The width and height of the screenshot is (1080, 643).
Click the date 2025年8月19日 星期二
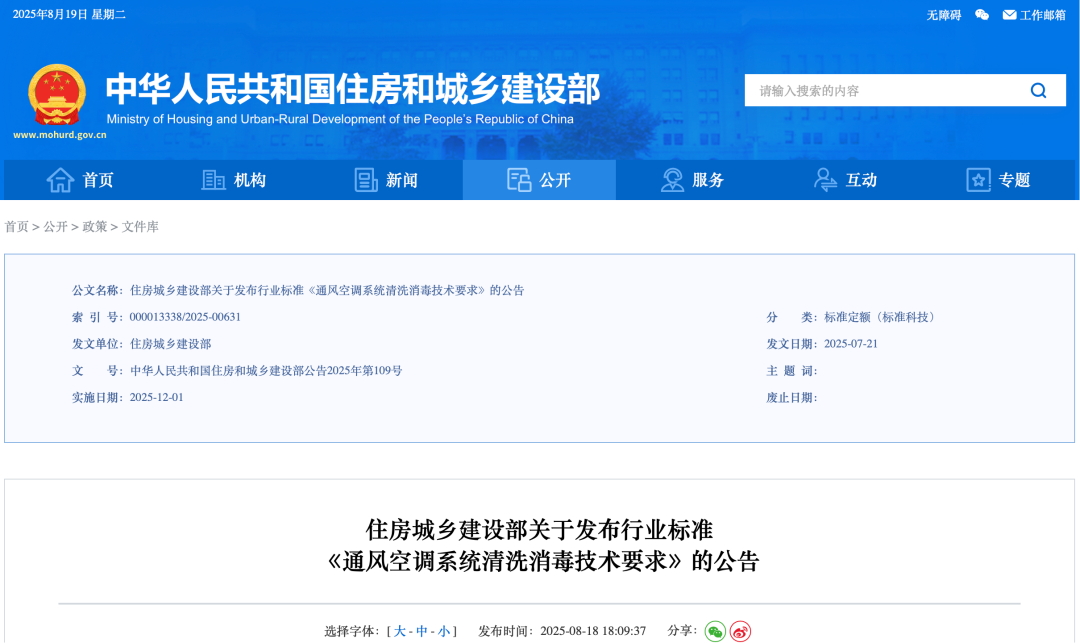69,14
